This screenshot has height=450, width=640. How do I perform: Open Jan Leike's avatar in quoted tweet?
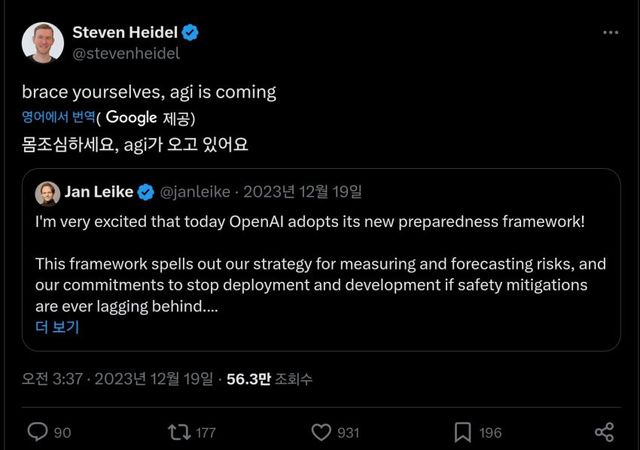click(x=47, y=191)
